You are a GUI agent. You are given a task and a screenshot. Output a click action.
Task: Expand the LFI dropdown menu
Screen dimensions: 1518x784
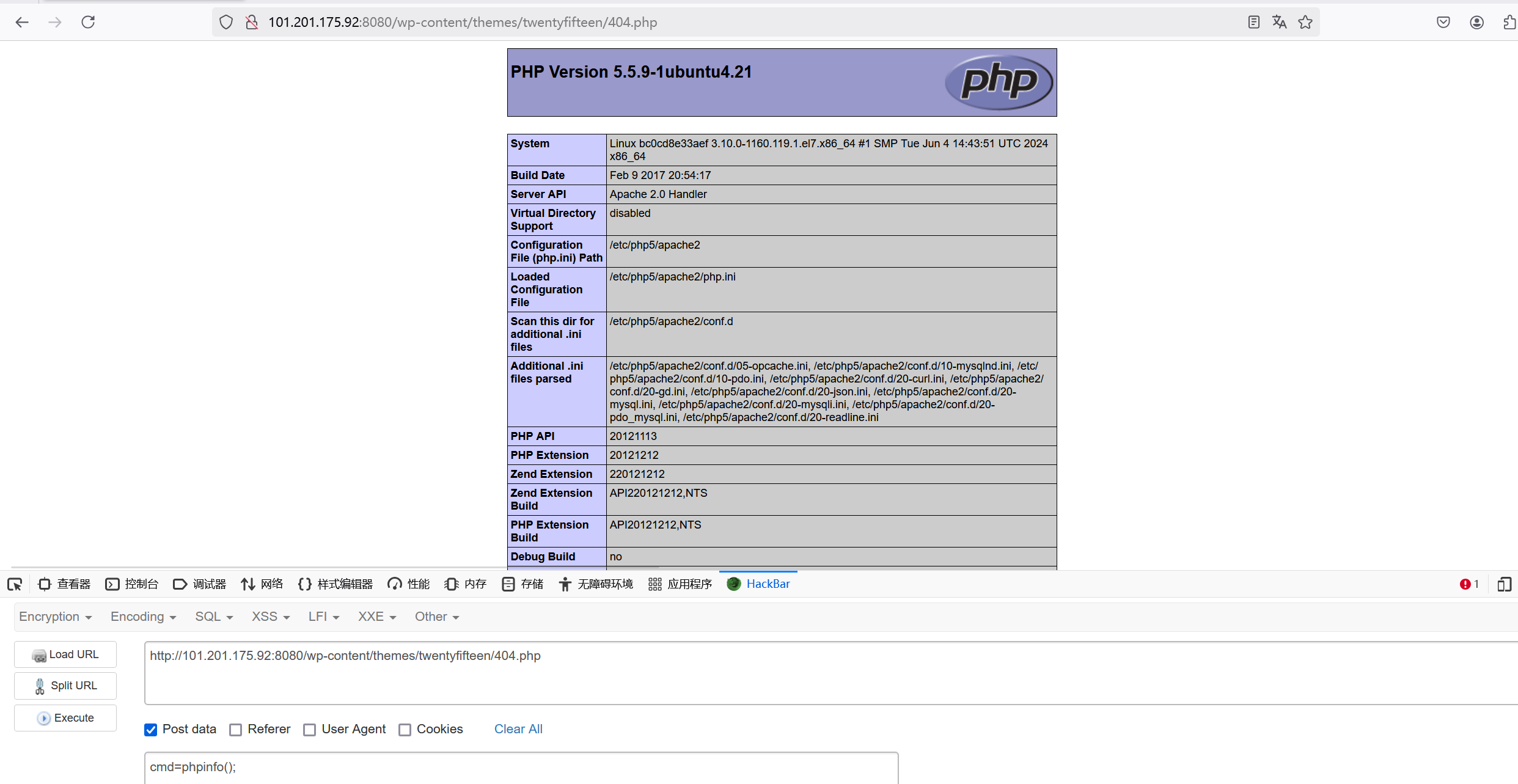coord(324,617)
